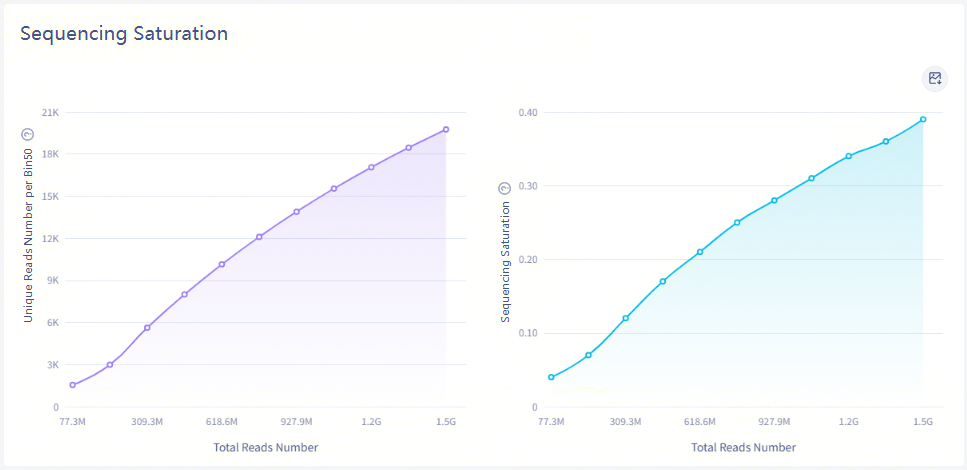Select last purple data point at 1.5G
Viewport: 967px width, 470px height.
click(446, 129)
